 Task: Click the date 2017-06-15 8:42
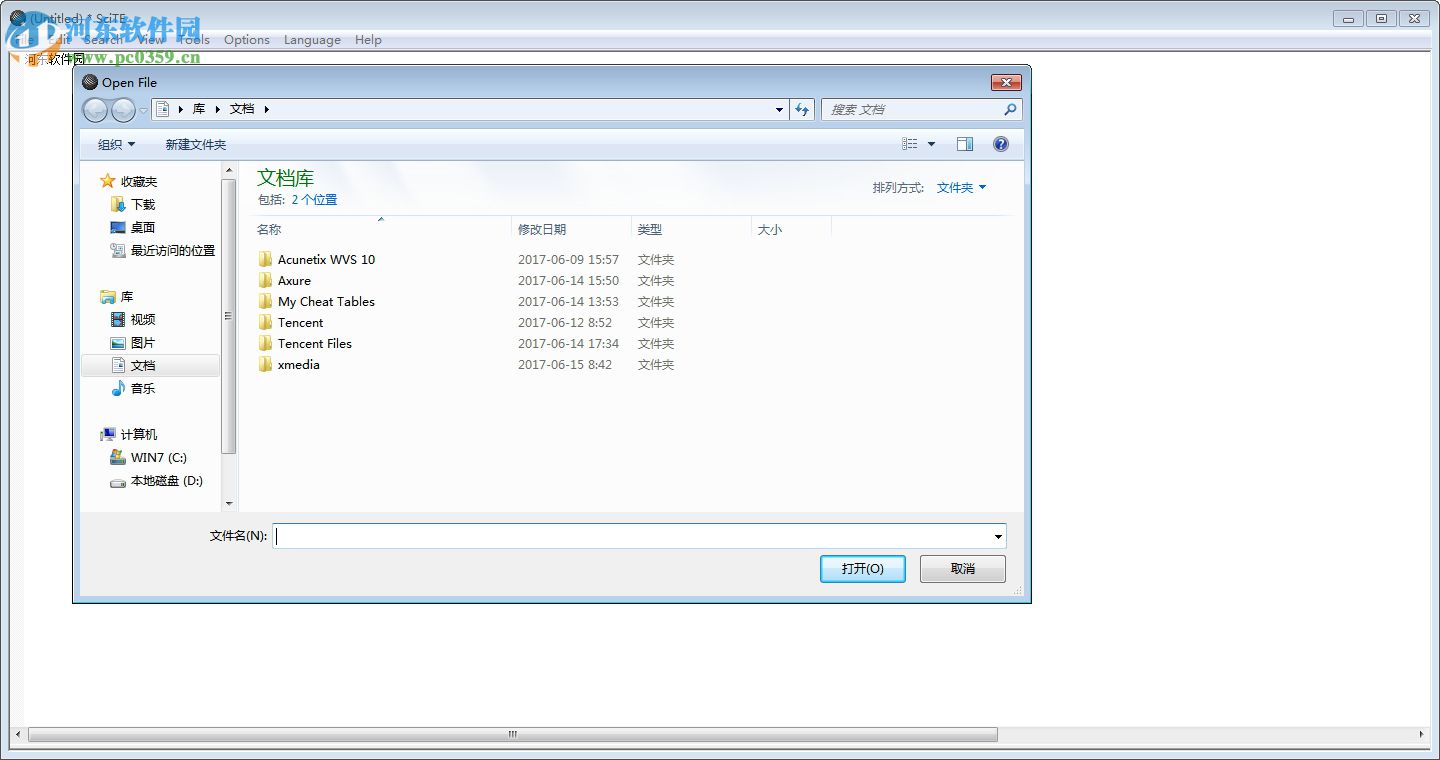coord(565,364)
